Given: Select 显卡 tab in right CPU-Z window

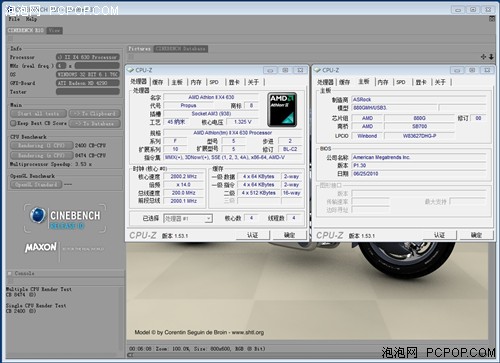Looking at the screenshot, I should pyautogui.click(x=421, y=82).
